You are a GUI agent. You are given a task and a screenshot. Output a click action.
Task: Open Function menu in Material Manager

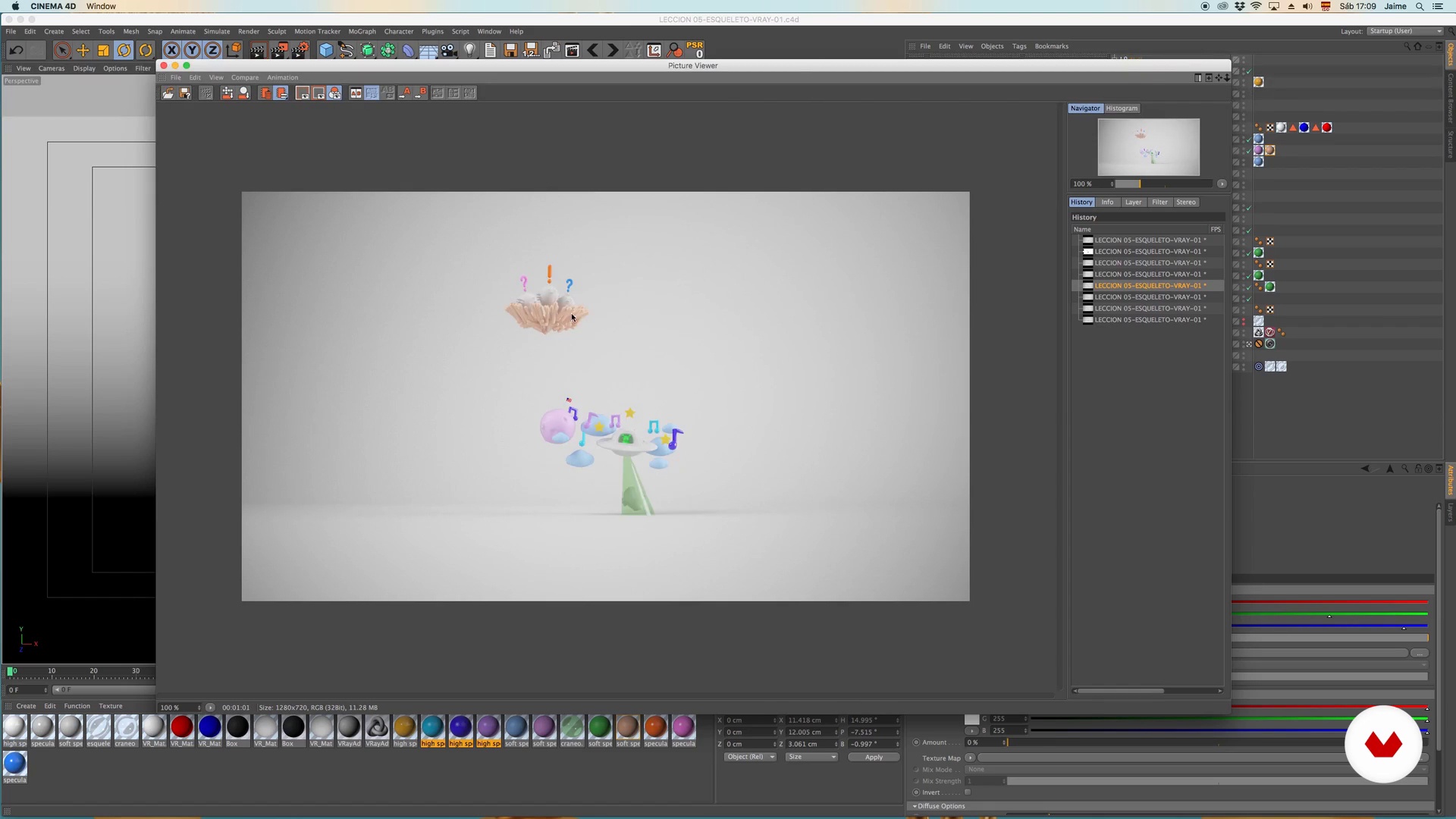tap(77, 706)
